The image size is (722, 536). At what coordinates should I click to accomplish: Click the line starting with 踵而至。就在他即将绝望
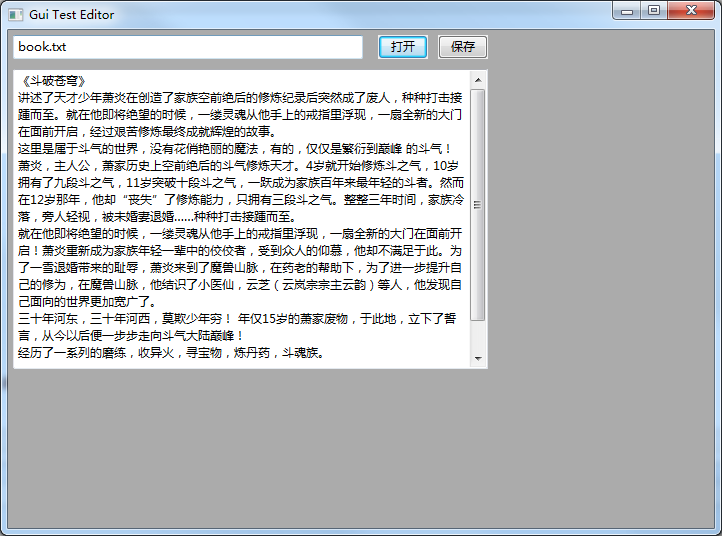240,115
